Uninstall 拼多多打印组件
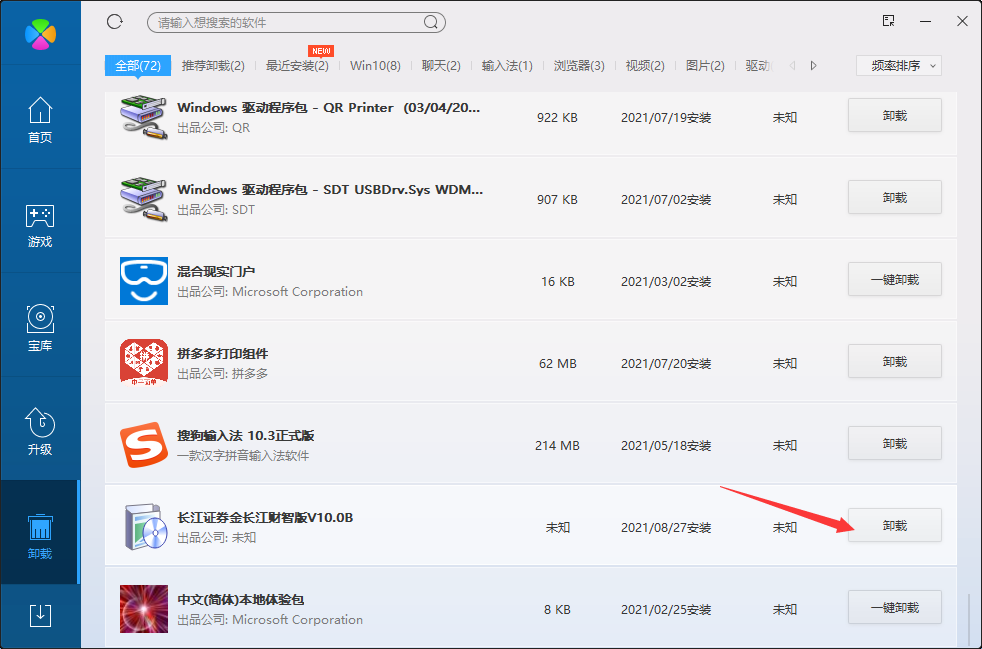 [x=895, y=361]
